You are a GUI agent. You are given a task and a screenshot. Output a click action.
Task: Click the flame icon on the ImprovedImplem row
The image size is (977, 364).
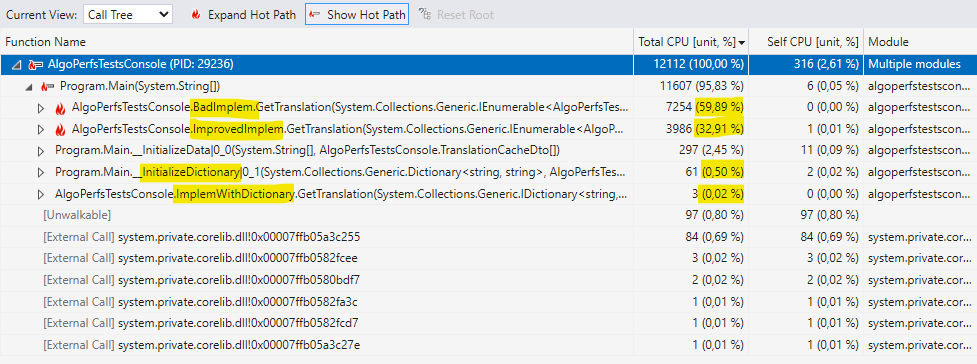pos(60,130)
